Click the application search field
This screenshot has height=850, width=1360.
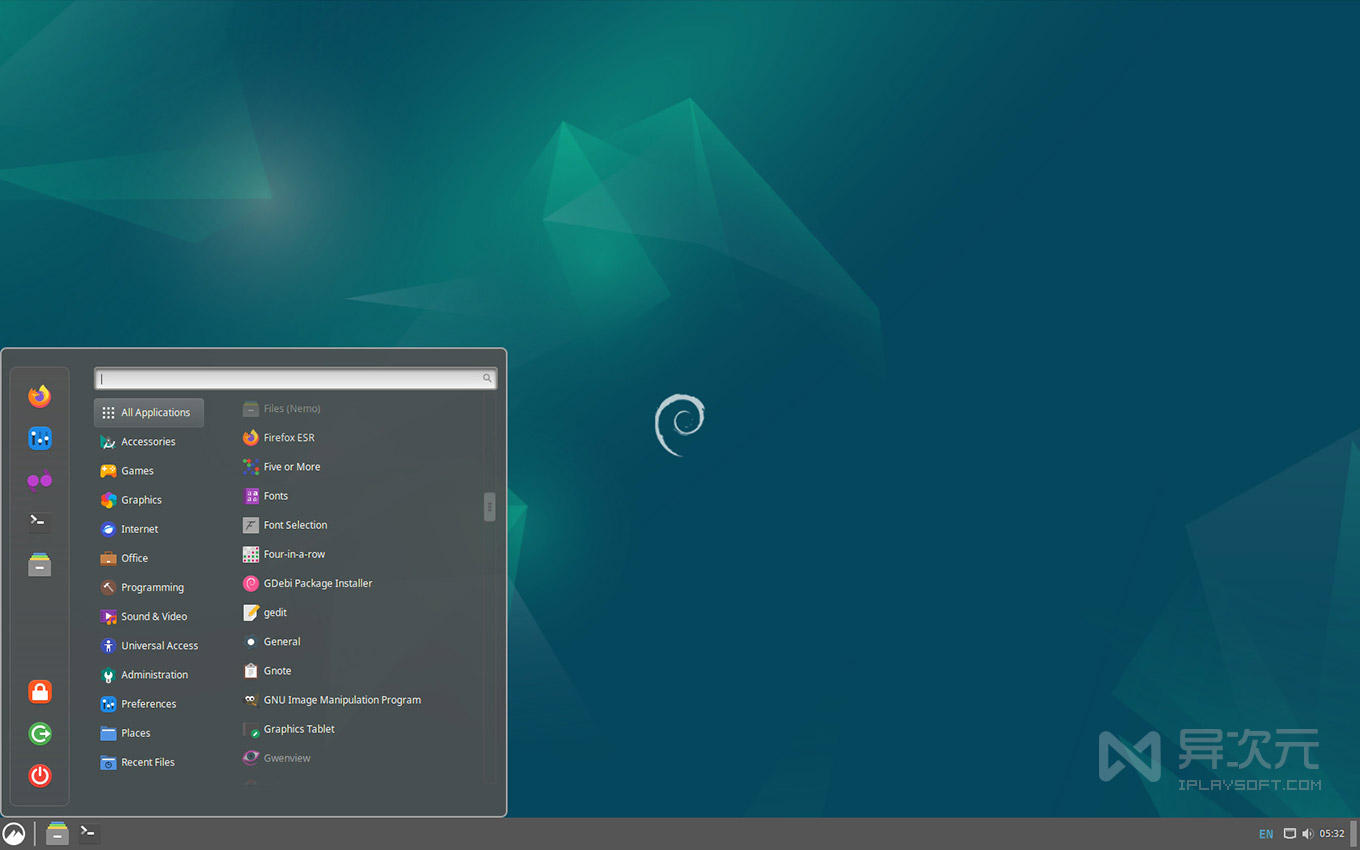coord(290,378)
